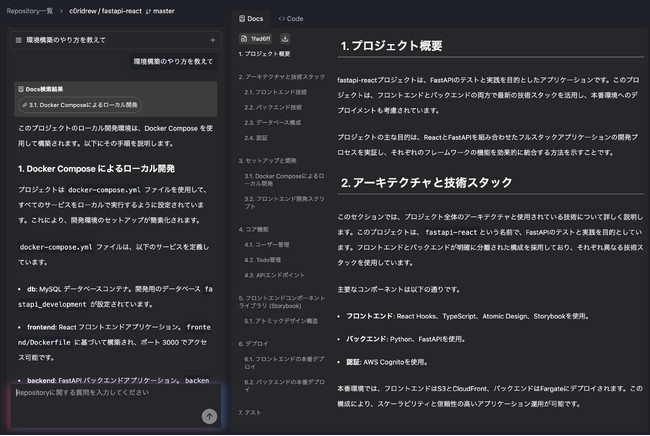
Task: Open the 1fad6ff commit version chip
Action: coord(256,39)
